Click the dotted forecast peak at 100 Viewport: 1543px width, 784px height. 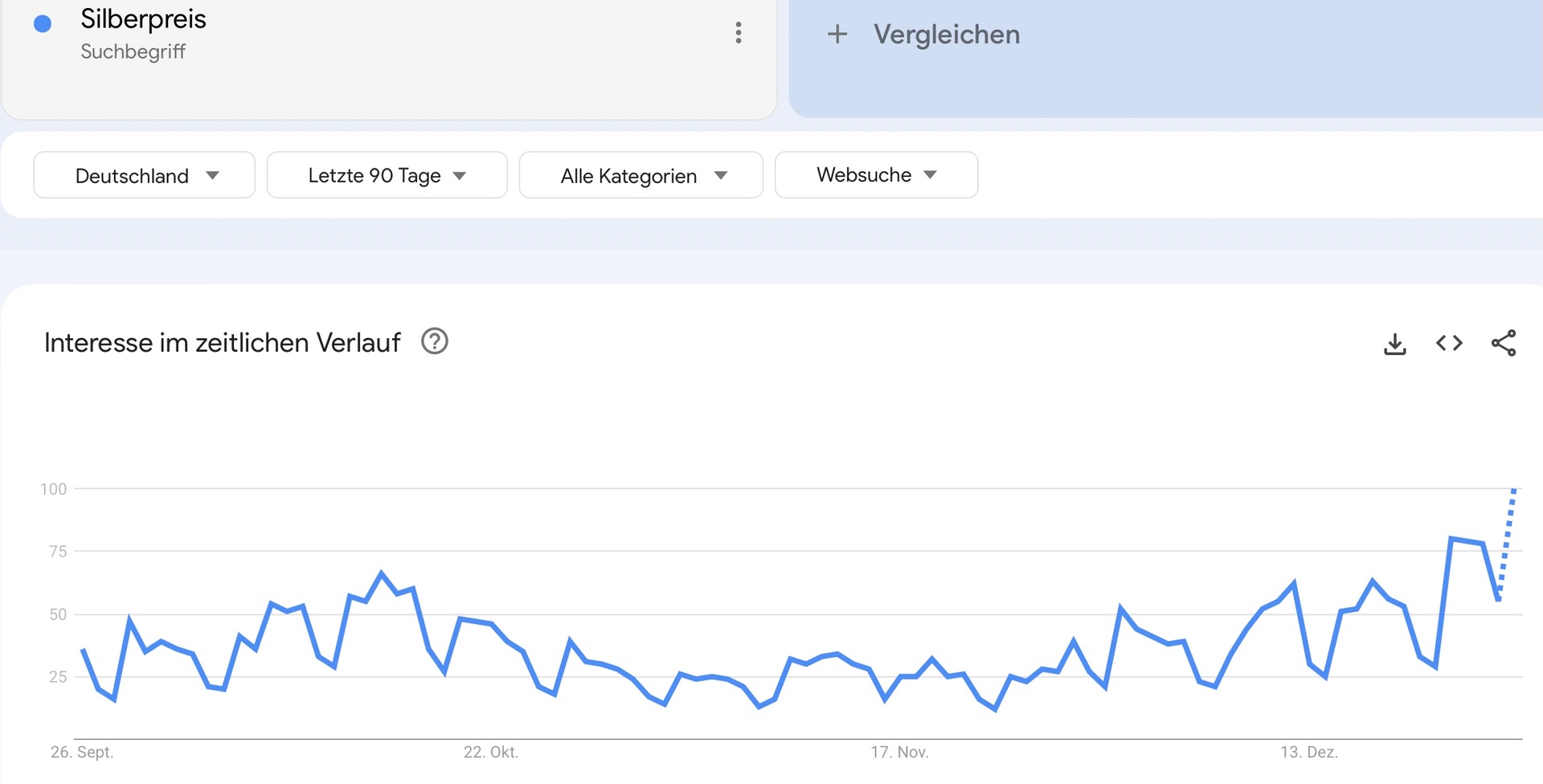click(x=1514, y=489)
